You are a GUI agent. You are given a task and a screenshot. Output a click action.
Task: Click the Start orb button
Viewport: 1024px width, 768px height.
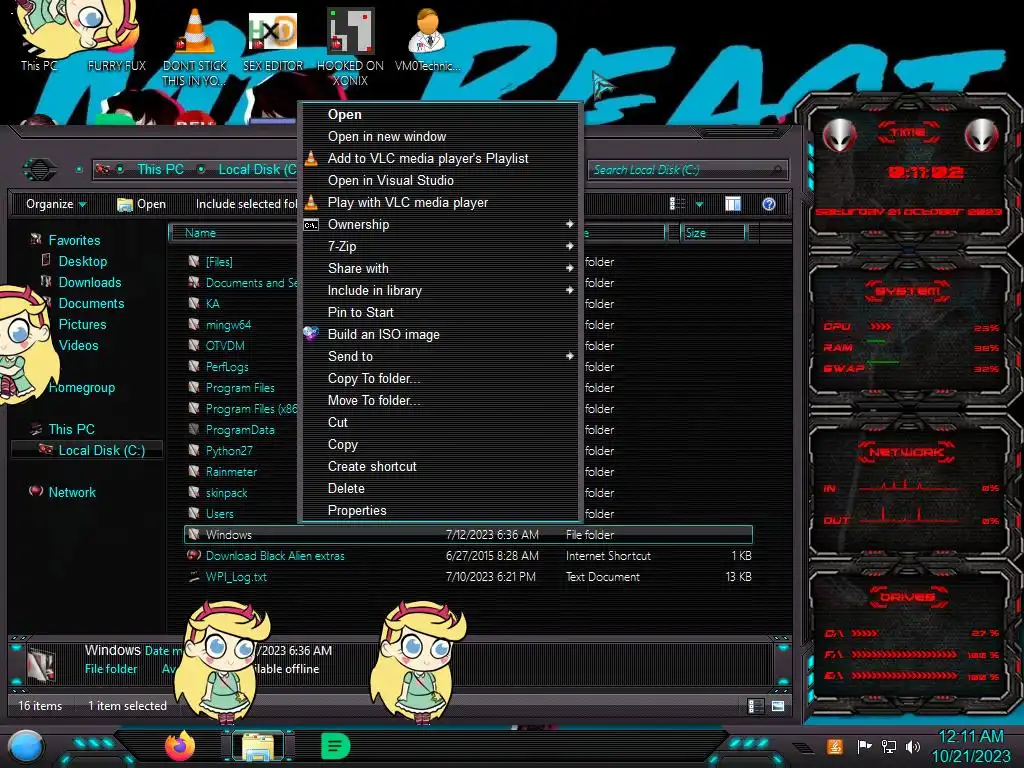click(26, 747)
